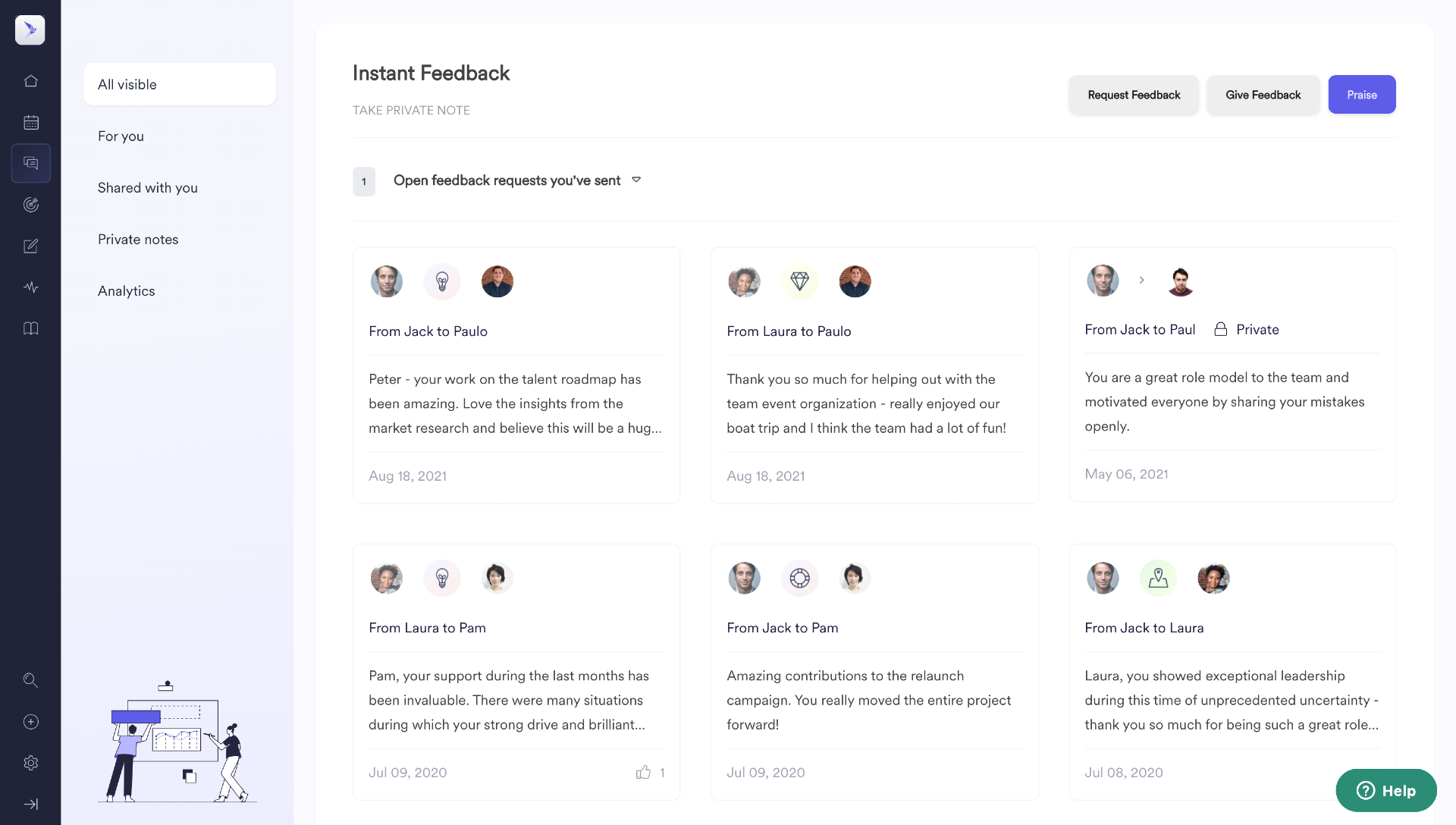This screenshot has width=1456, height=825.
Task: Click the plus circle add icon
Action: 30,722
